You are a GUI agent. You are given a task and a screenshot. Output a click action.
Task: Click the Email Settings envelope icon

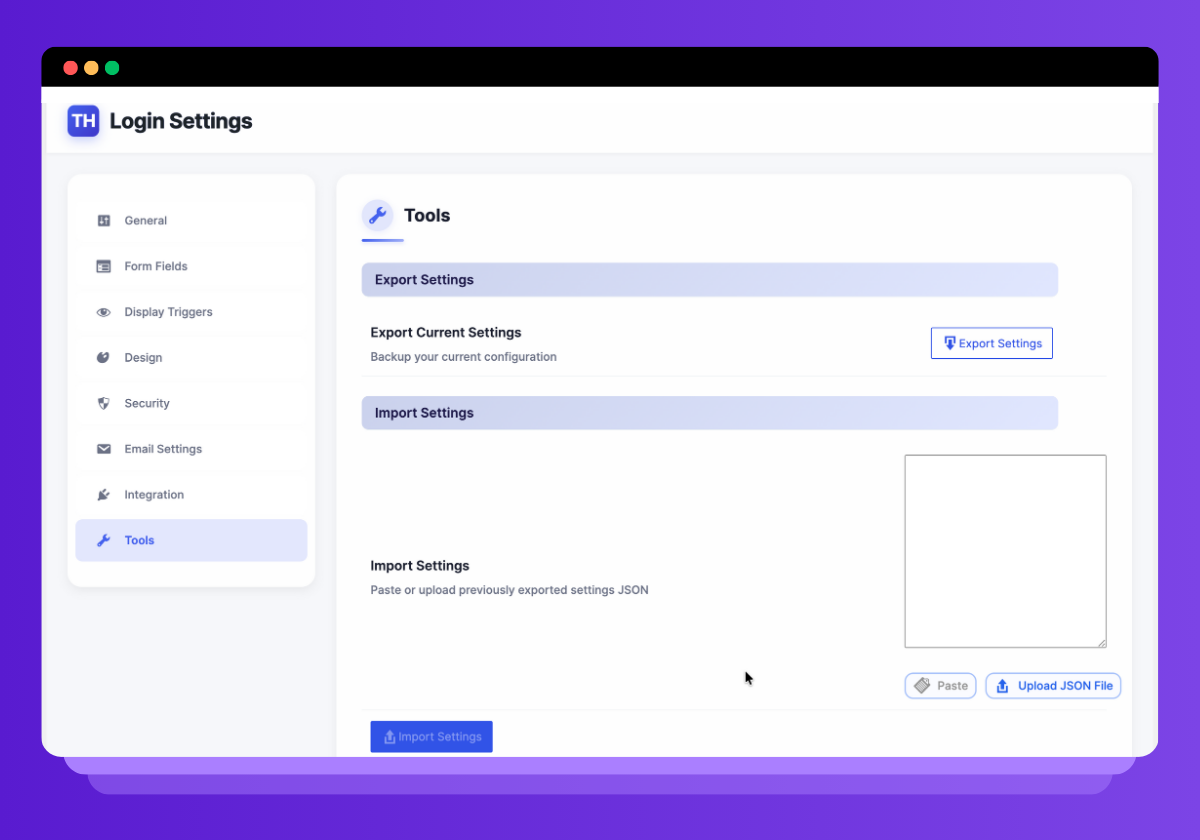click(103, 448)
